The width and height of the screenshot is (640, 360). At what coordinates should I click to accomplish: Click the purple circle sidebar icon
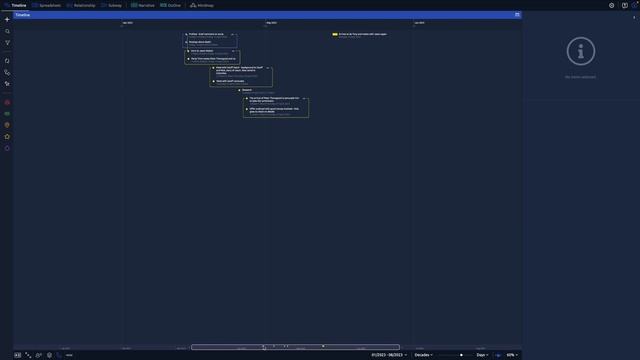tap(7, 148)
